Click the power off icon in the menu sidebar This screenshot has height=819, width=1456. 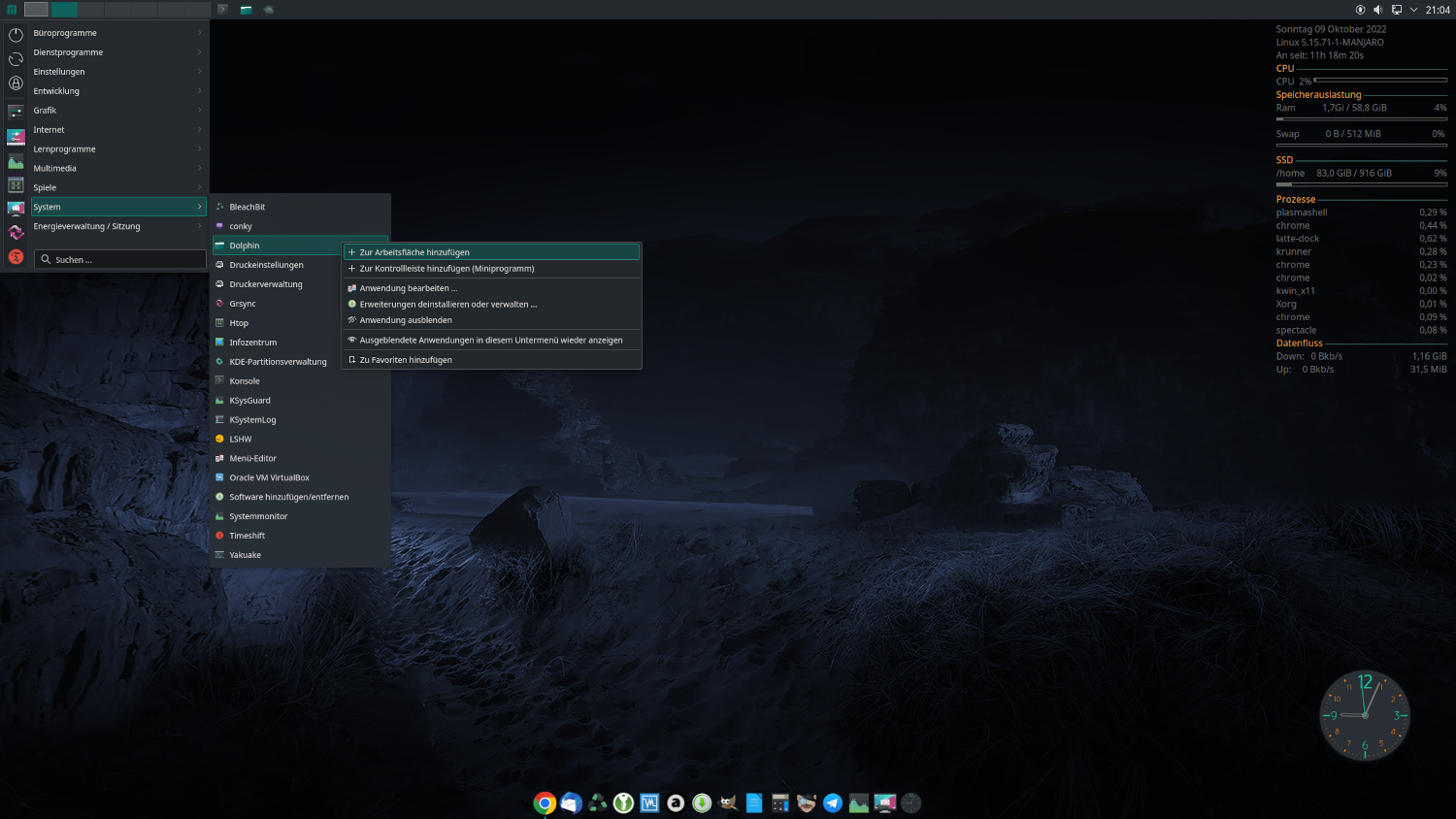16,35
